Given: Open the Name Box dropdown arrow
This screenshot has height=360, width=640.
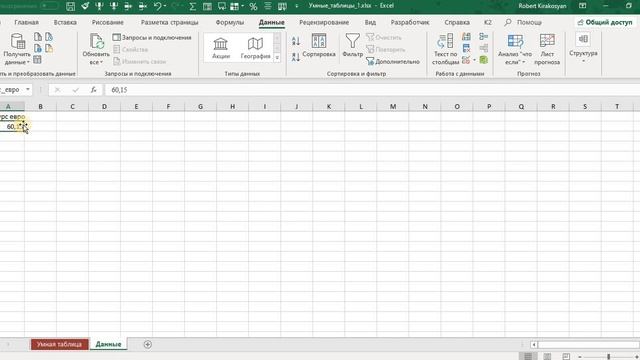Looking at the screenshot, I should pyautogui.click(x=28, y=89).
